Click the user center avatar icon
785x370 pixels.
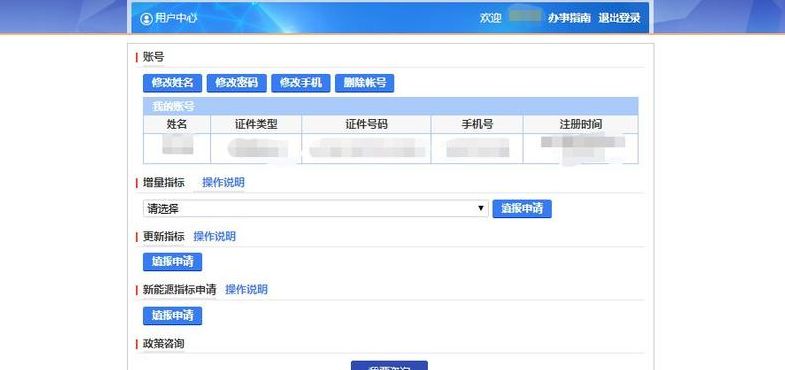pos(146,19)
